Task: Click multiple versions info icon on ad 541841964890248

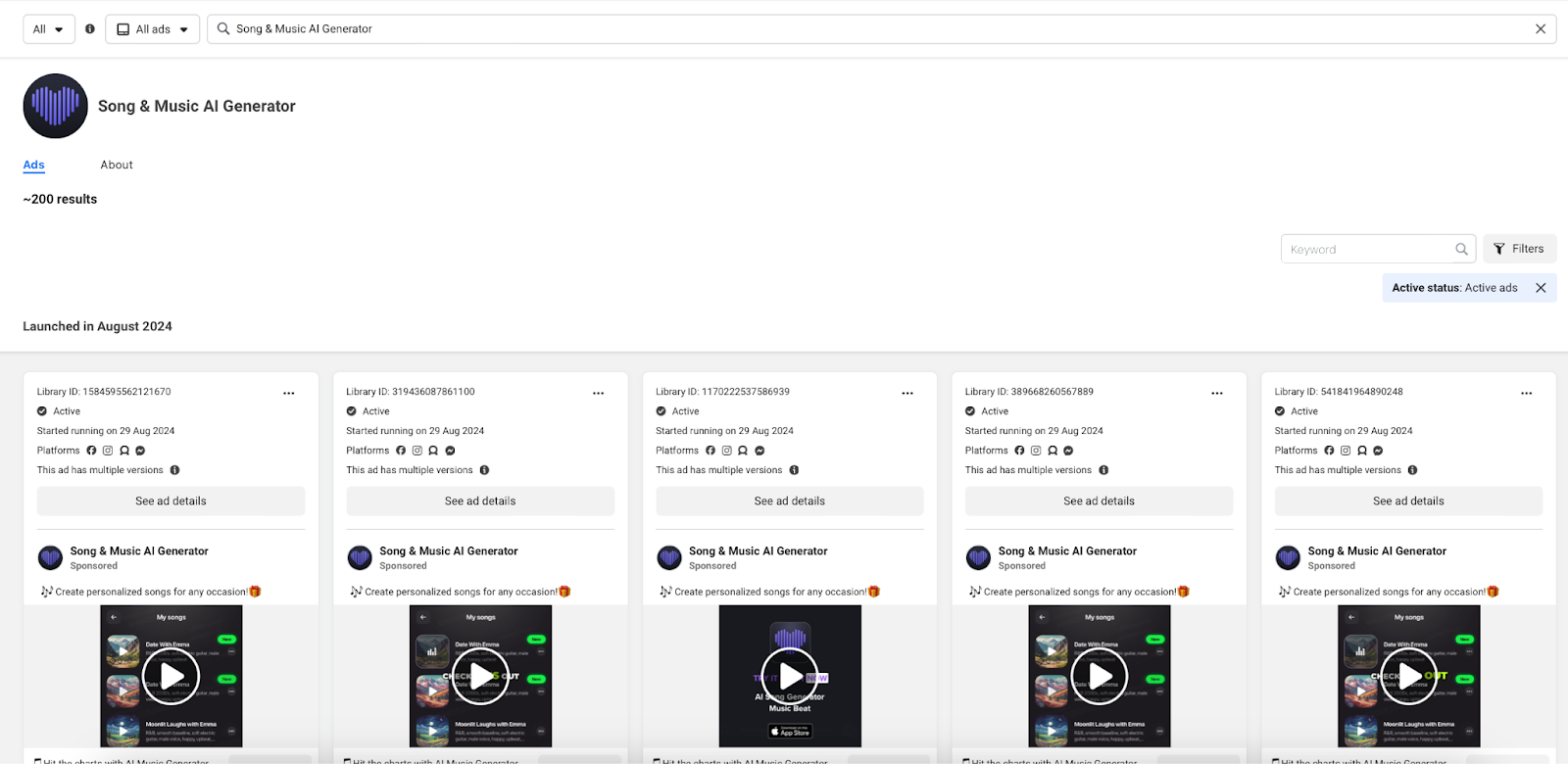Action: click(1412, 470)
